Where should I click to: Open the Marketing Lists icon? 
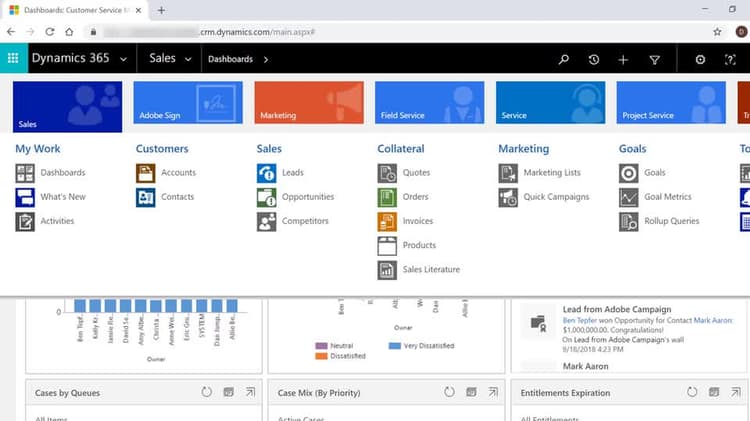[x=508, y=173]
